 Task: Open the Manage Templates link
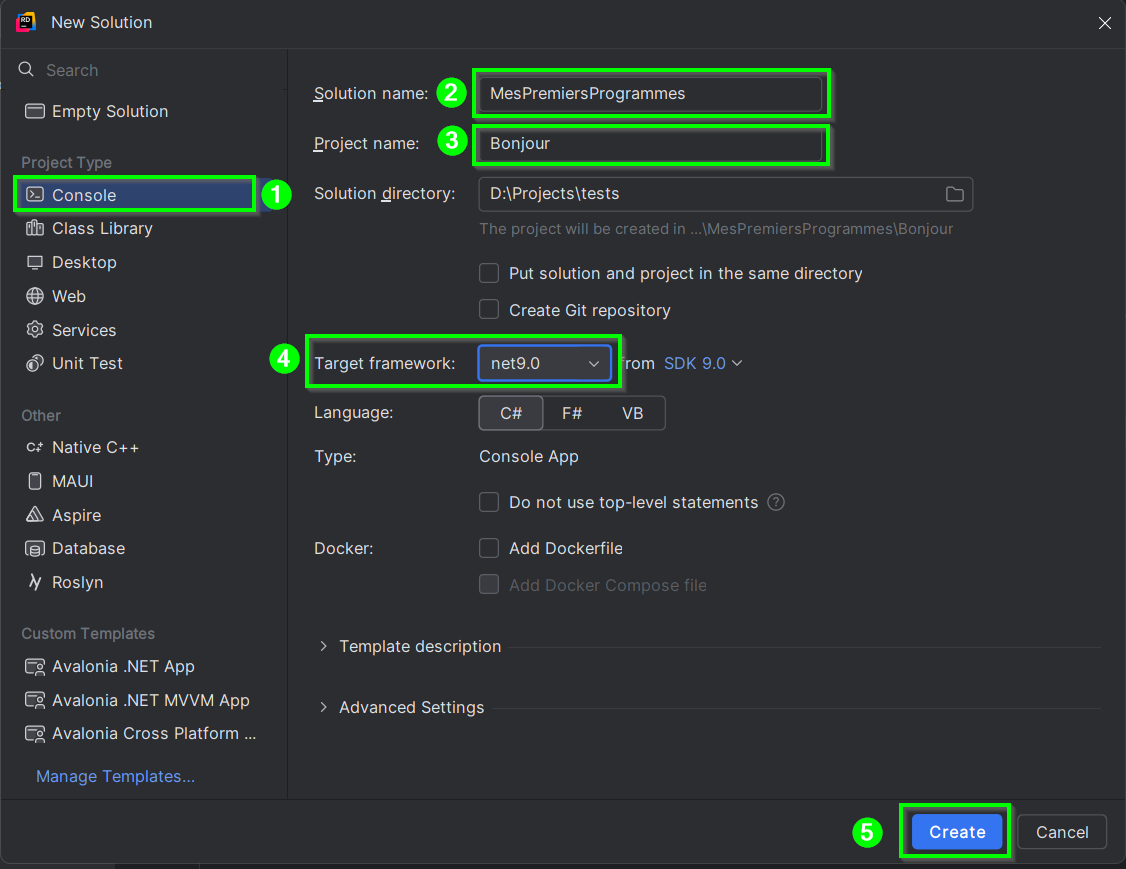115,776
